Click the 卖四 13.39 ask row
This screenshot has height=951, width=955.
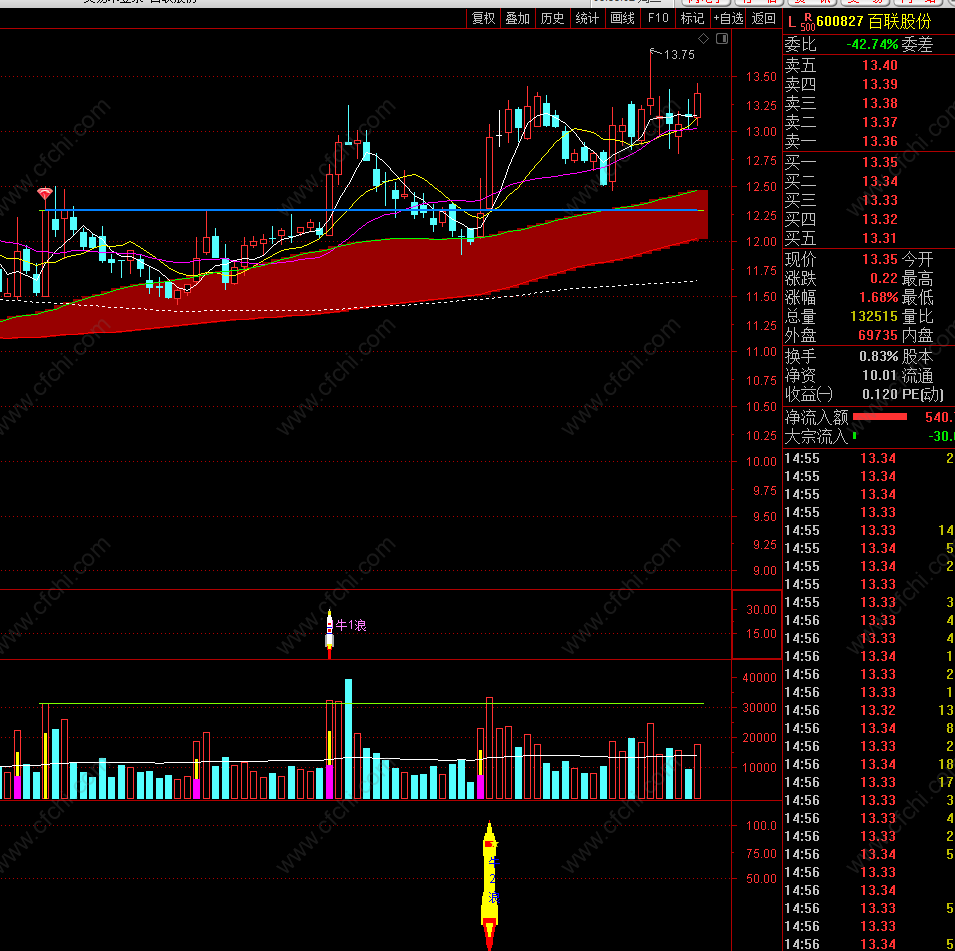pos(869,84)
